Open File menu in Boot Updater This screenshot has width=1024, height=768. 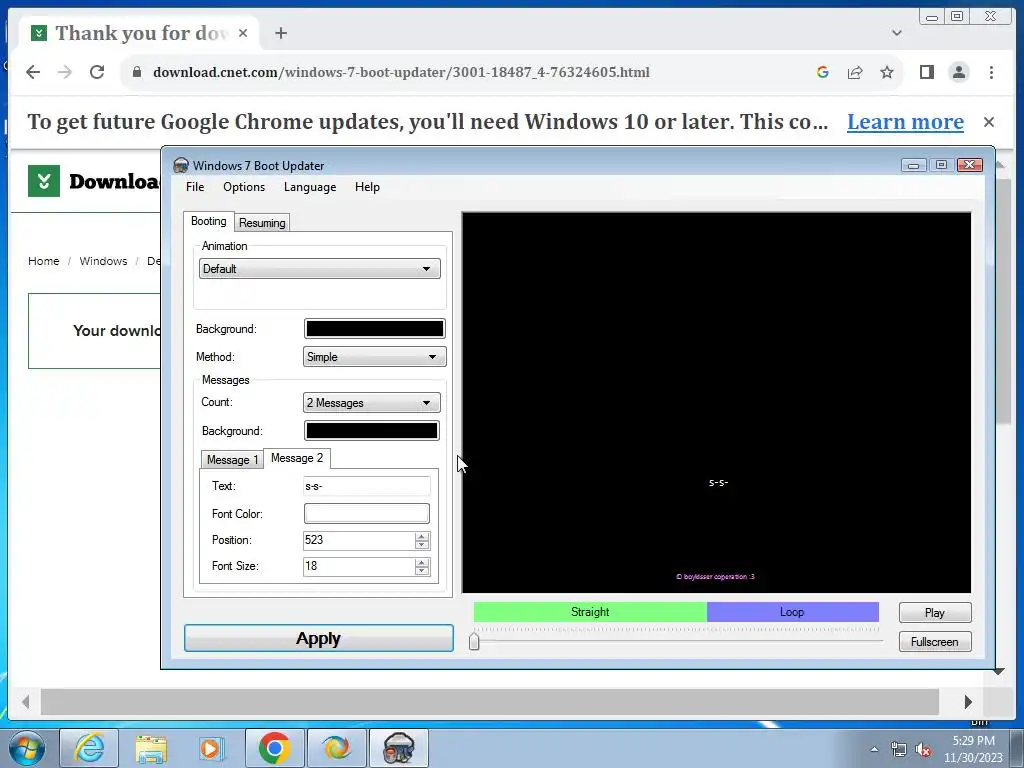195,187
